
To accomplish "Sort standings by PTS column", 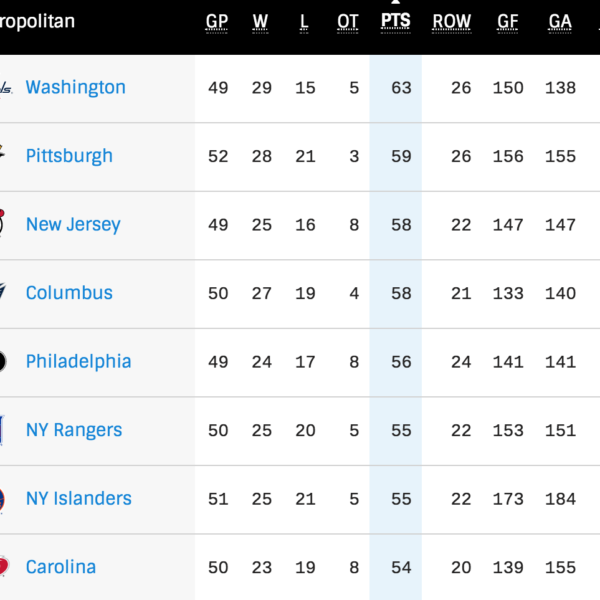I will pyautogui.click(x=396, y=22).
